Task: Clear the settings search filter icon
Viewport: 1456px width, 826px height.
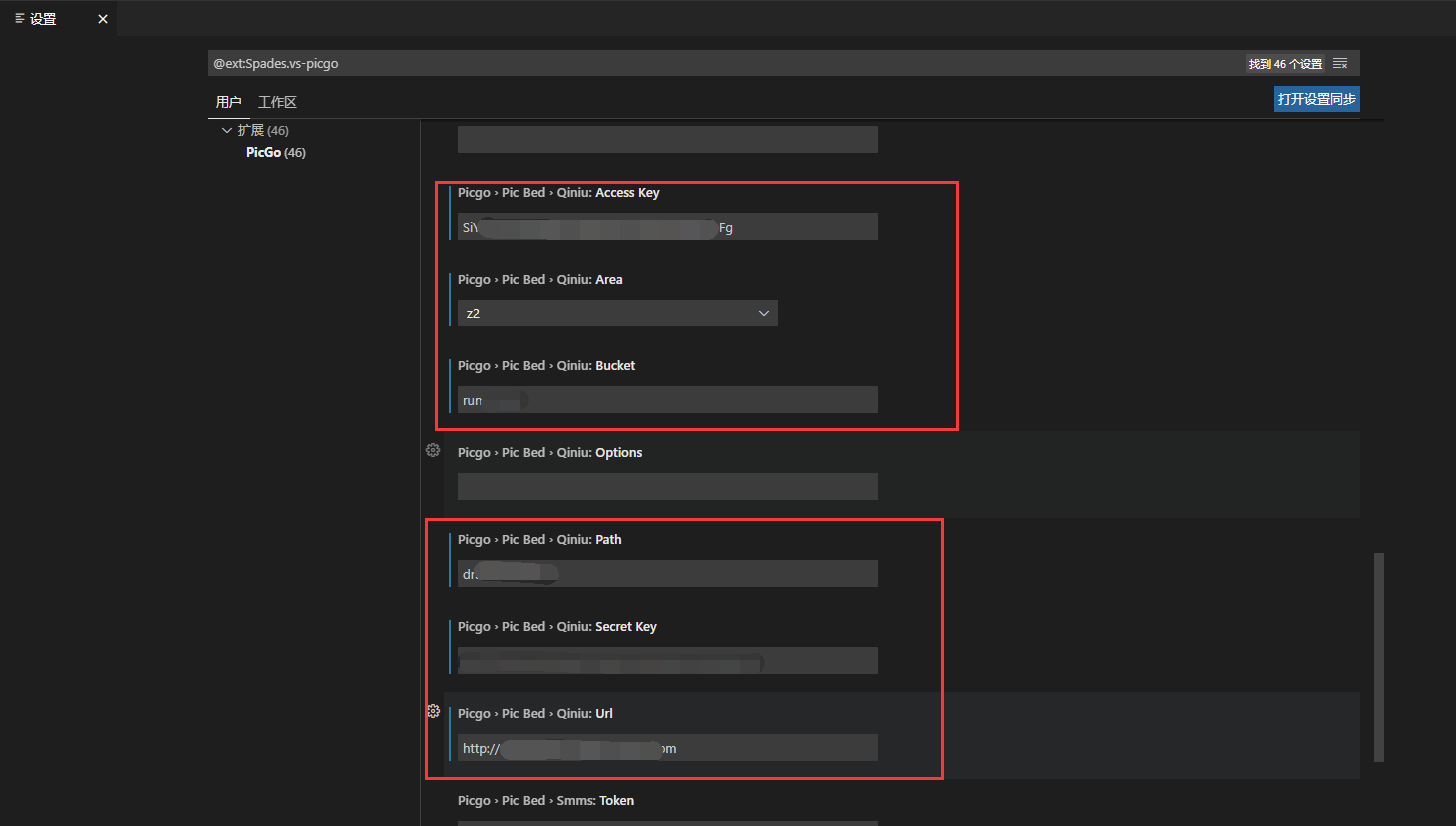Action: (x=1340, y=63)
